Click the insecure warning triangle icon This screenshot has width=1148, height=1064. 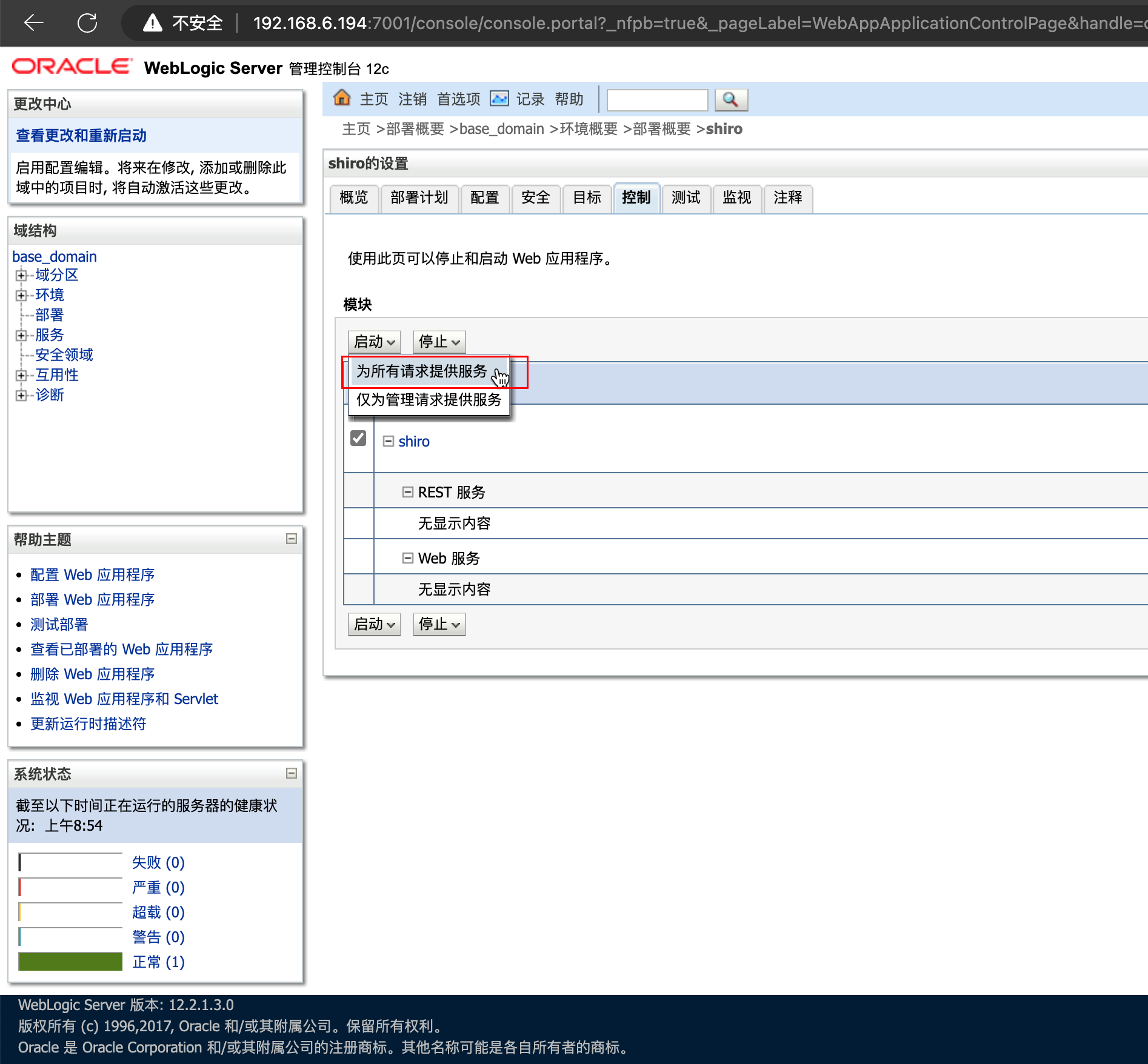[153, 23]
